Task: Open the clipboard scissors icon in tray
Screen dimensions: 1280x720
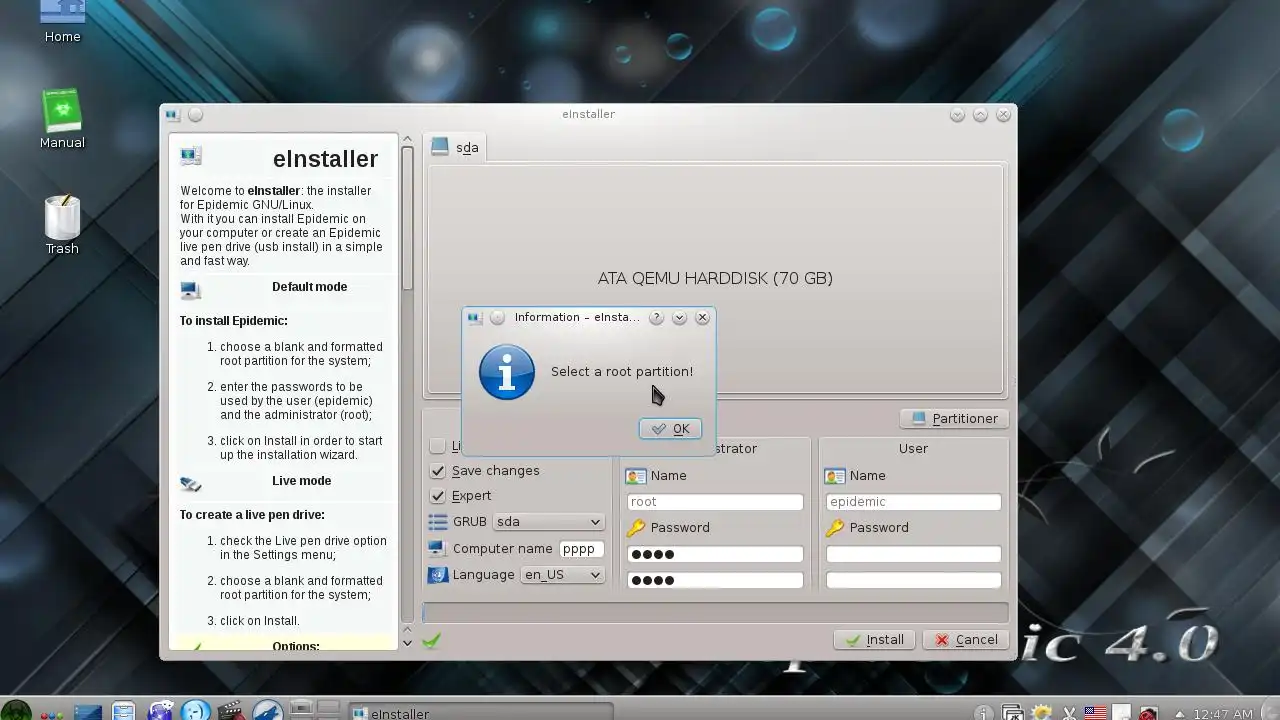Action: [1069, 713]
